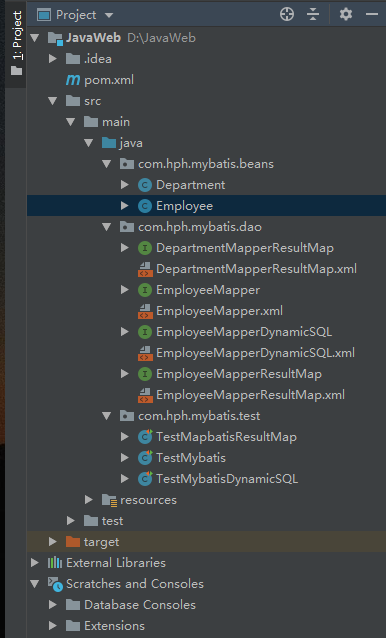Open the Project view dropdown

(x=109, y=15)
